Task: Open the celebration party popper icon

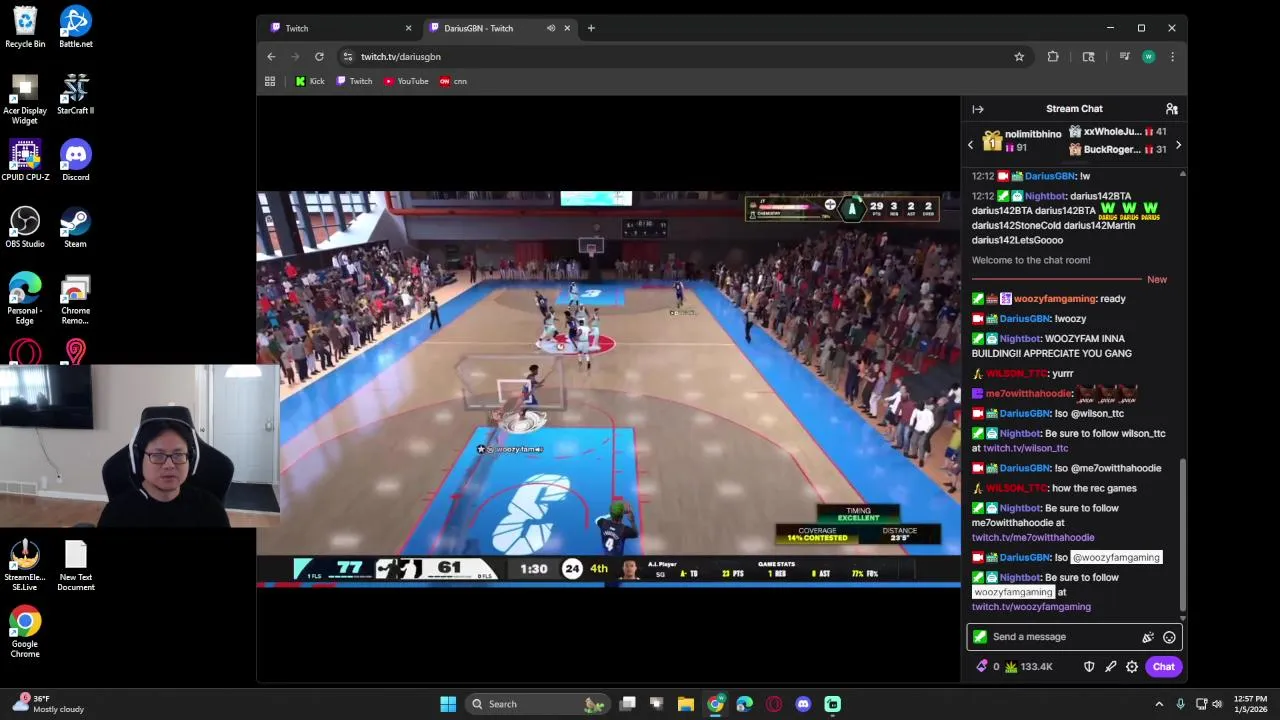Action: pyautogui.click(x=1148, y=637)
